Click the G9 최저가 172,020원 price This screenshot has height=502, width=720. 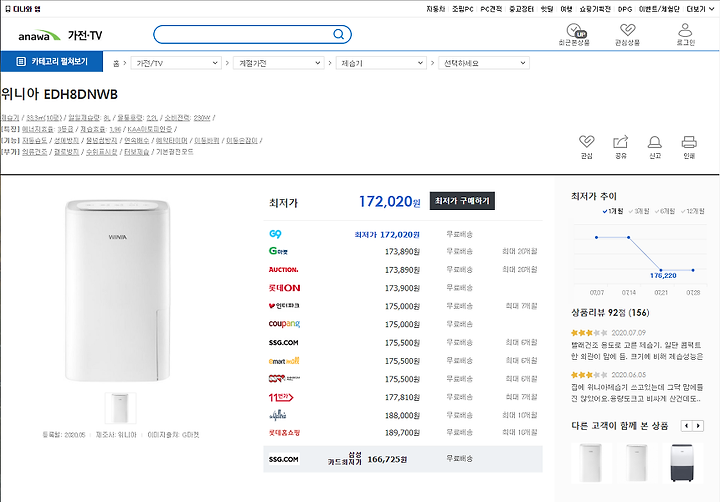[x=387, y=235]
